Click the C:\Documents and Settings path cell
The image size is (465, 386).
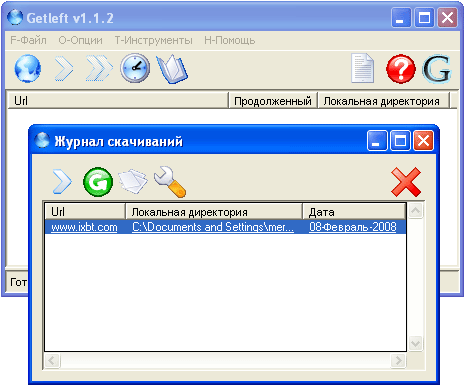click(x=213, y=227)
